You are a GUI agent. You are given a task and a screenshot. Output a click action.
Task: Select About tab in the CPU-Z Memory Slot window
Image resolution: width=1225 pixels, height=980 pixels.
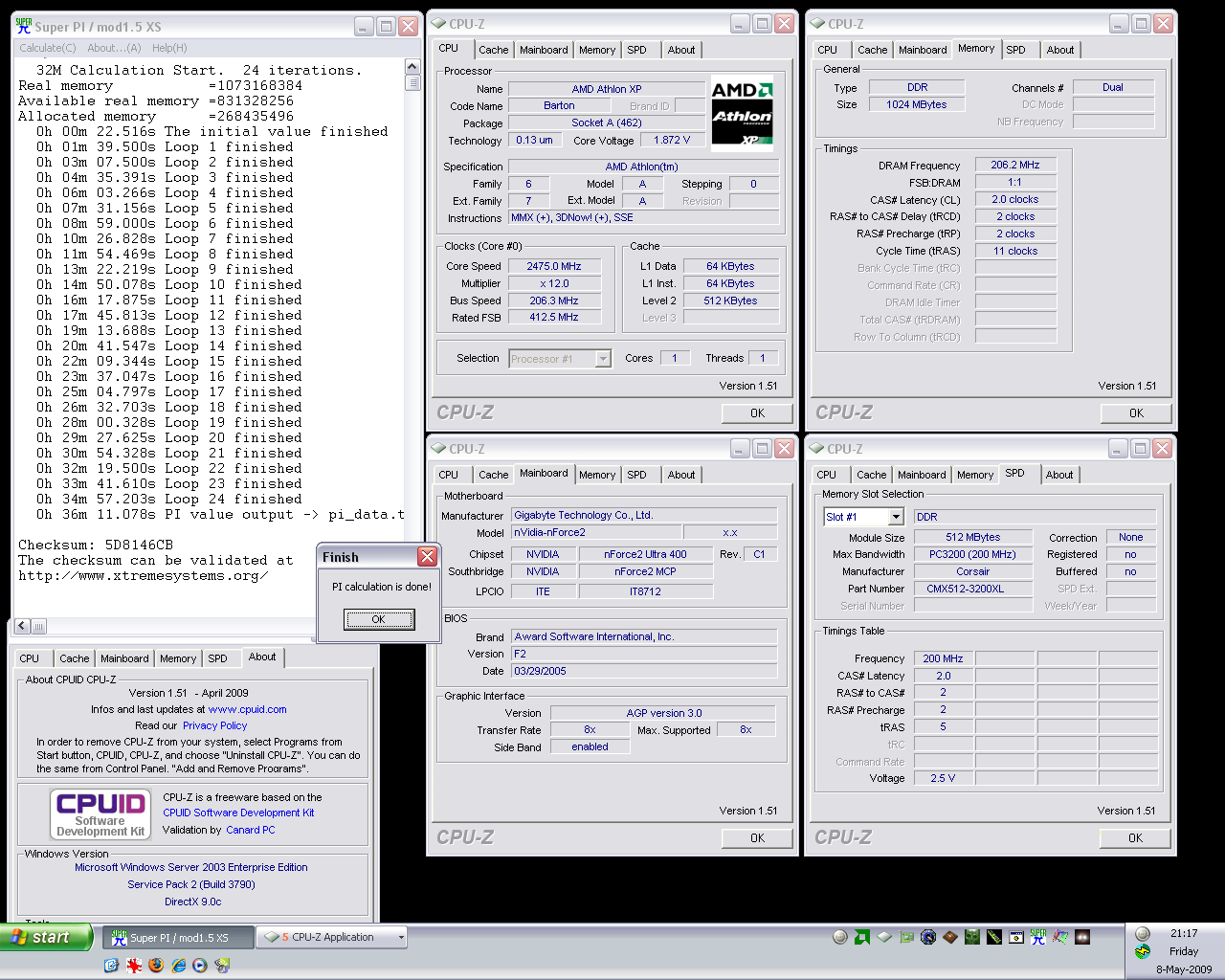[x=1059, y=475]
